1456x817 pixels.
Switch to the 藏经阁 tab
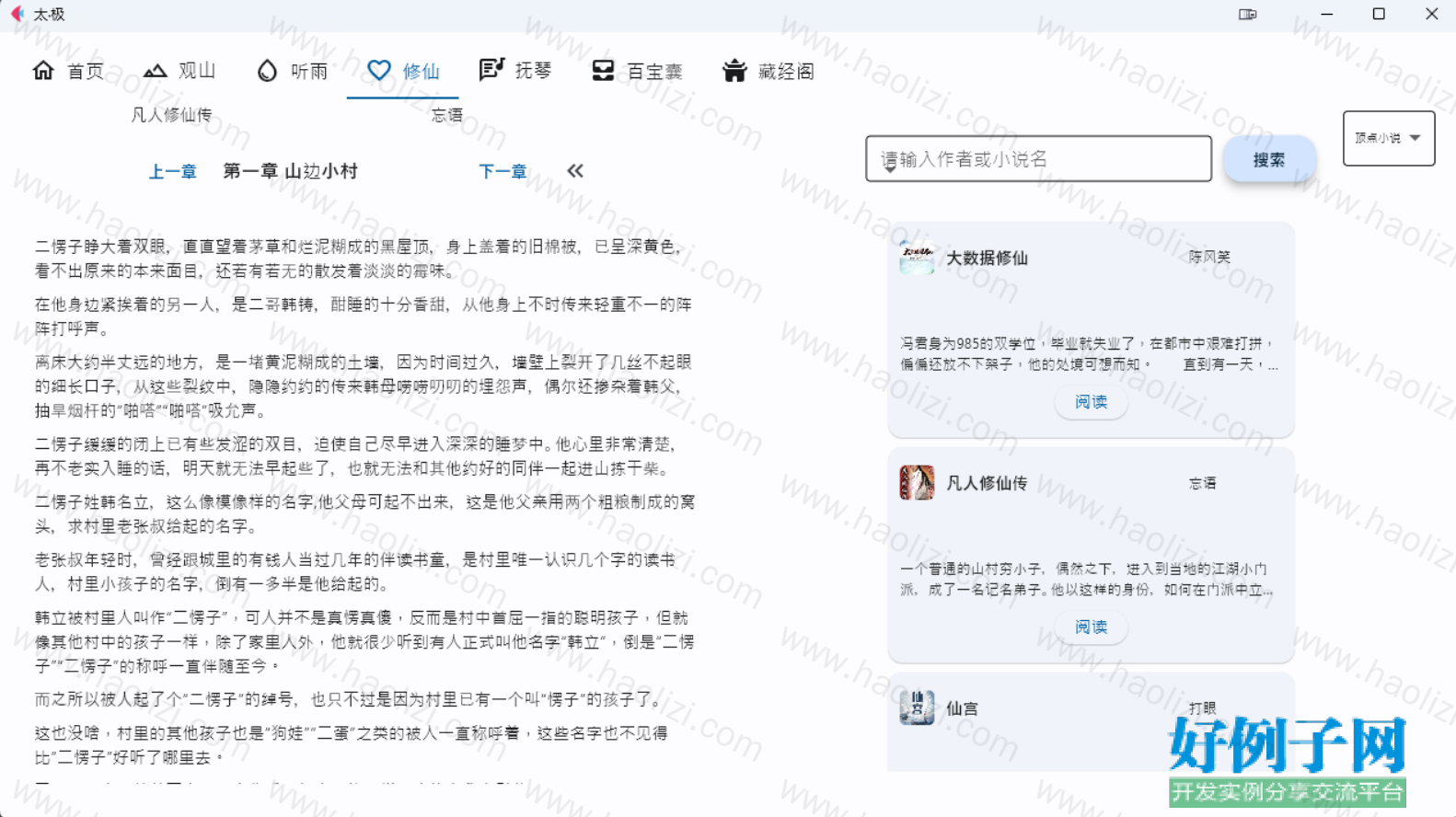768,71
